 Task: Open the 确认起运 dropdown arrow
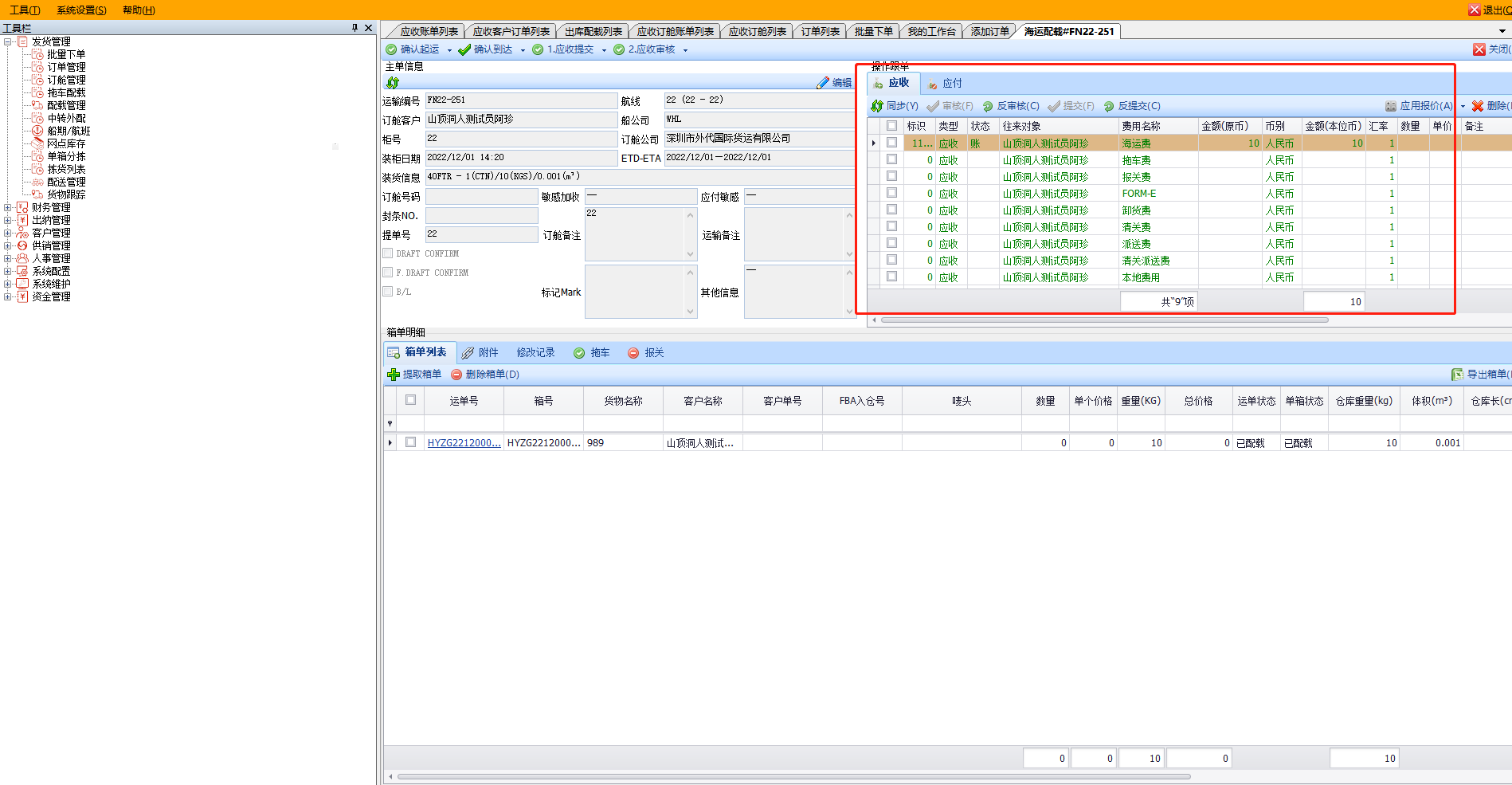point(449,50)
